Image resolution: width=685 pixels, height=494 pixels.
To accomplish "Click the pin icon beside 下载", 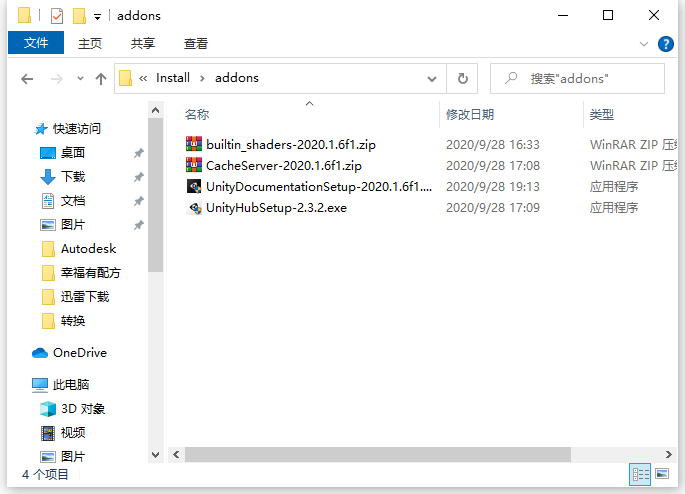I will pyautogui.click(x=138, y=177).
